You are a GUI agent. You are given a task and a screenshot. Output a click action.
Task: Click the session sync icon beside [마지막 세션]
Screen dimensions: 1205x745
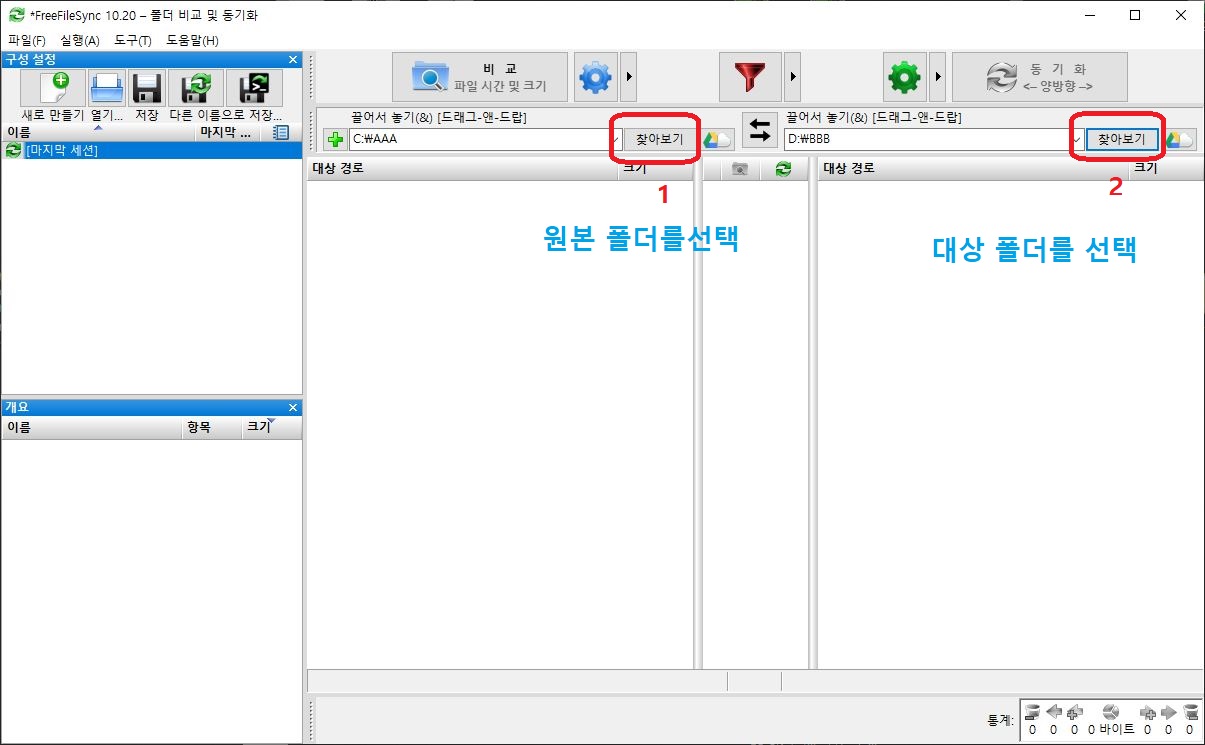coord(13,150)
